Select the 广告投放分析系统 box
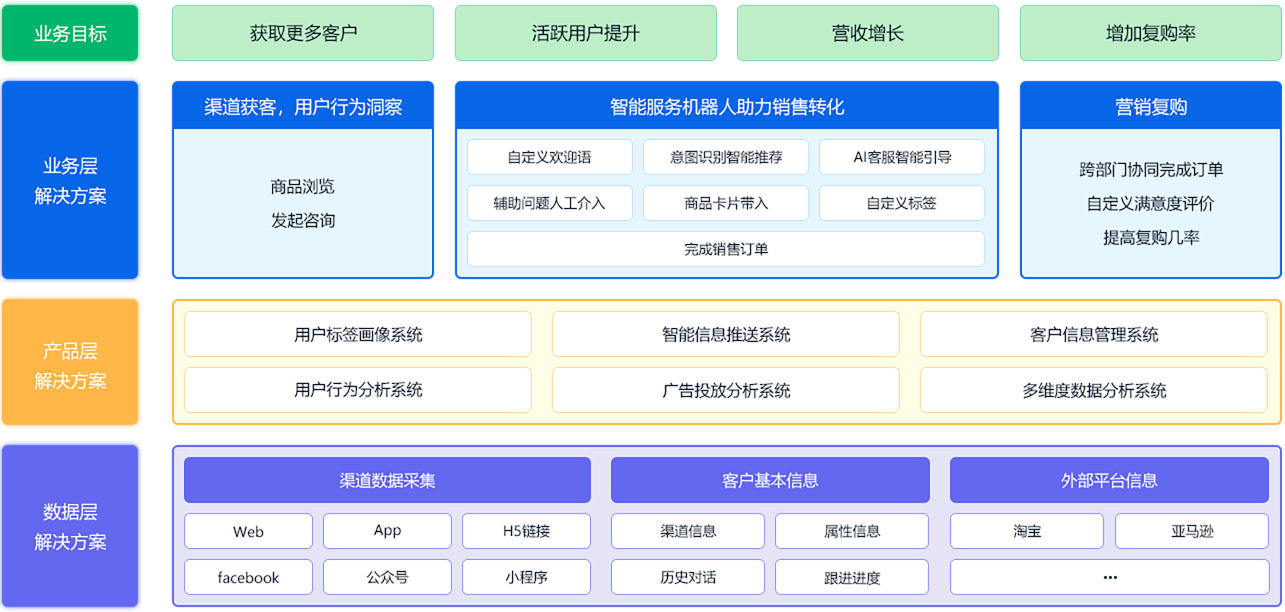Viewport: 1285px width, 612px height. click(x=726, y=390)
